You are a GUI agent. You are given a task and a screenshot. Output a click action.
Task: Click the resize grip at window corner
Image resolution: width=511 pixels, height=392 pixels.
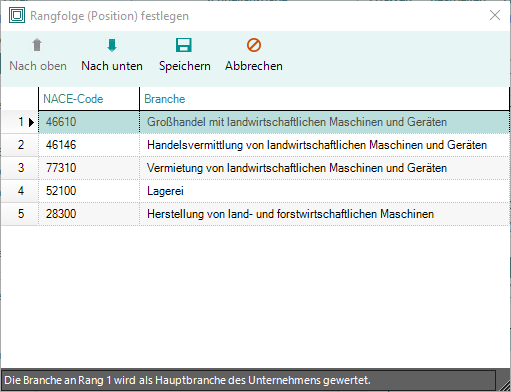pos(505,386)
